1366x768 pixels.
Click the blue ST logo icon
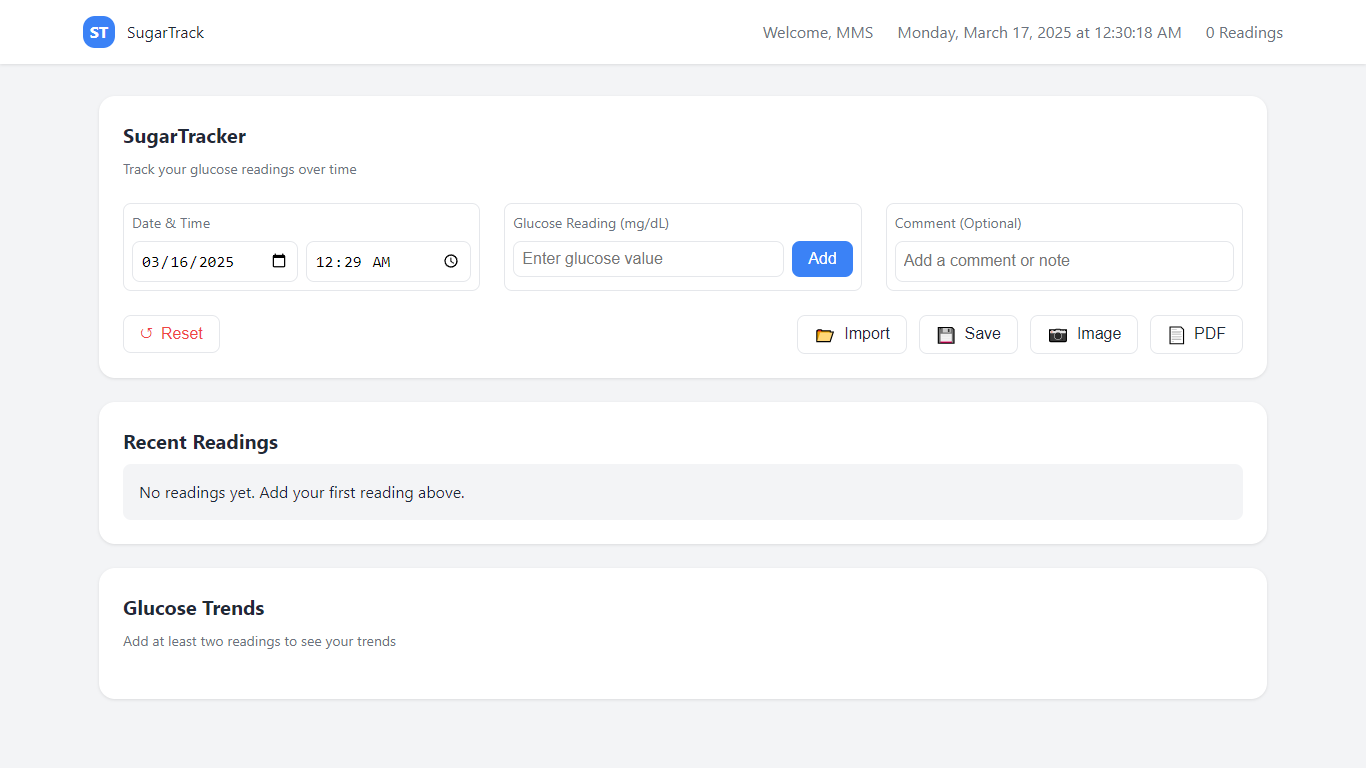[99, 32]
